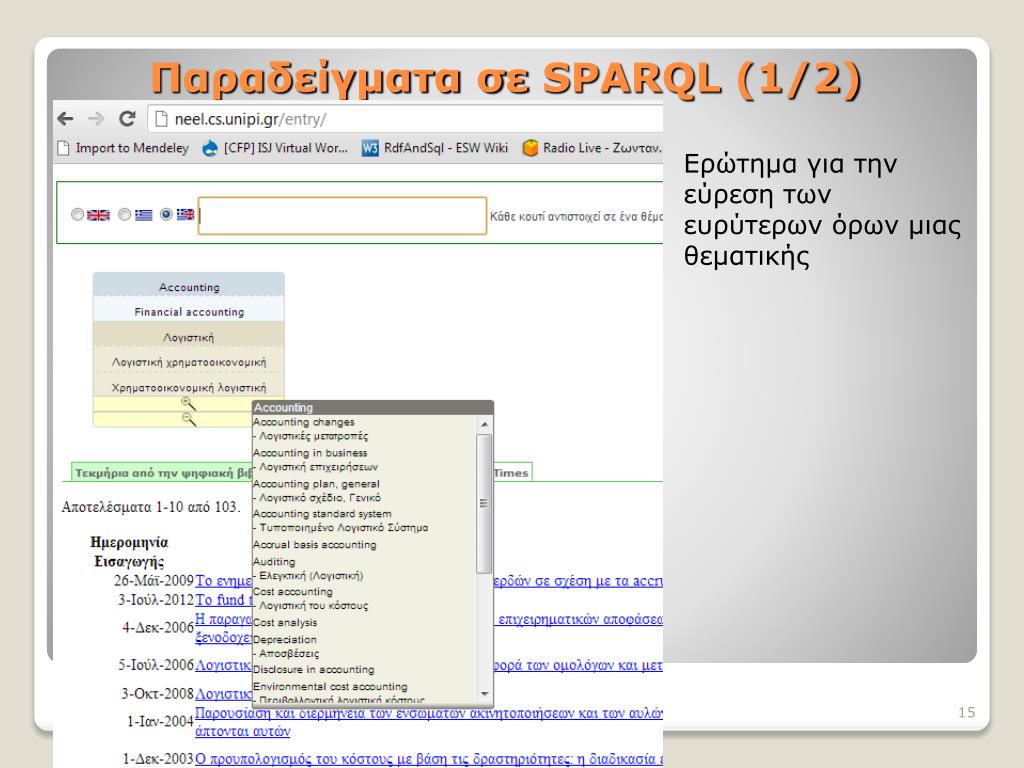Open the 3-Ιούλ-2012 To fund result link
Screen dimensions: 1024x768
(x=224, y=600)
